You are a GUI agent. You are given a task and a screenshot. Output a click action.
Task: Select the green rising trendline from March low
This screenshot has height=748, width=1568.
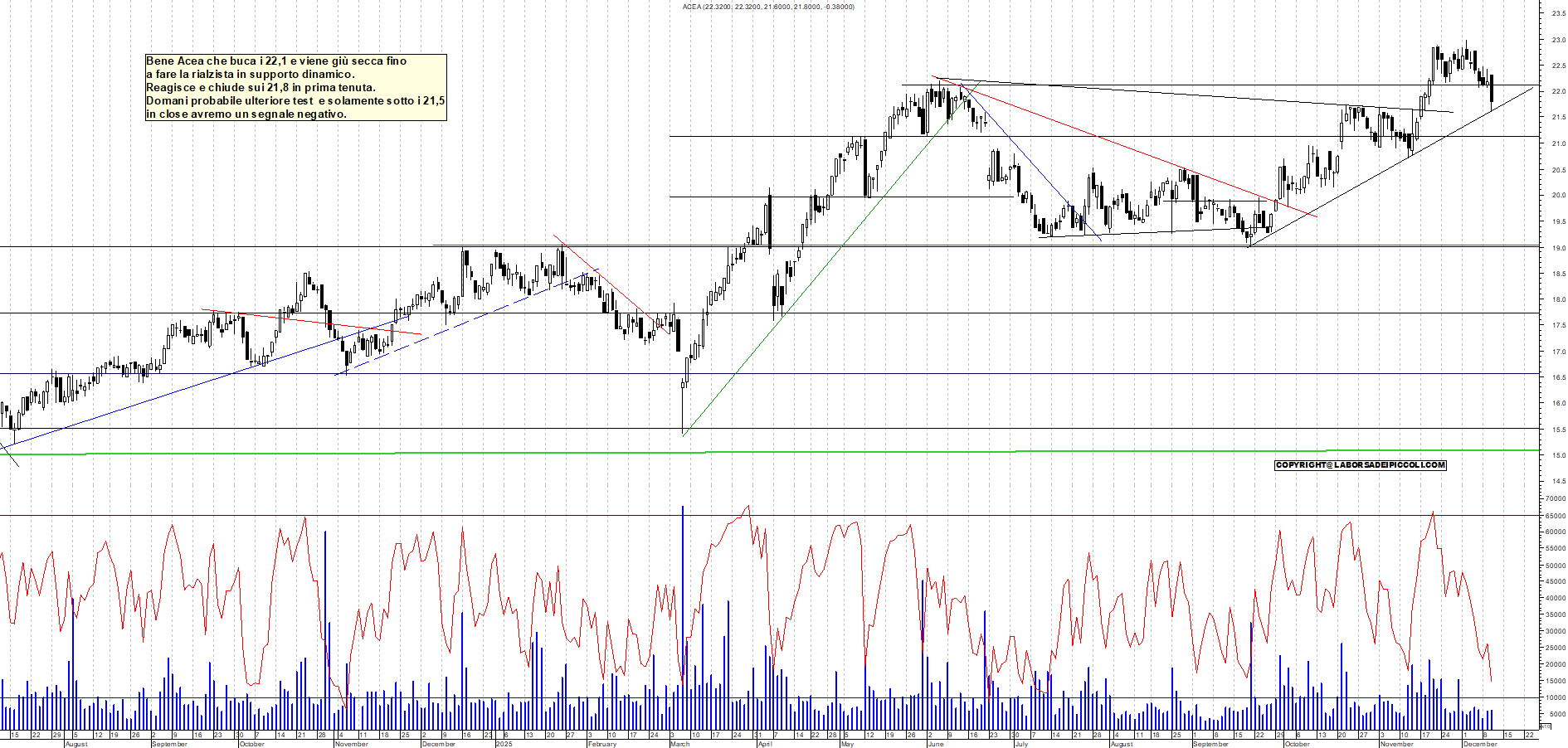813,275
